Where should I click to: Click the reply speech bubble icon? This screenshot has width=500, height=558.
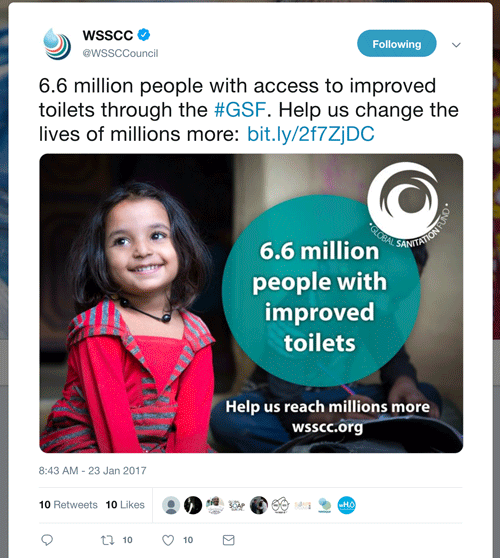point(47,540)
